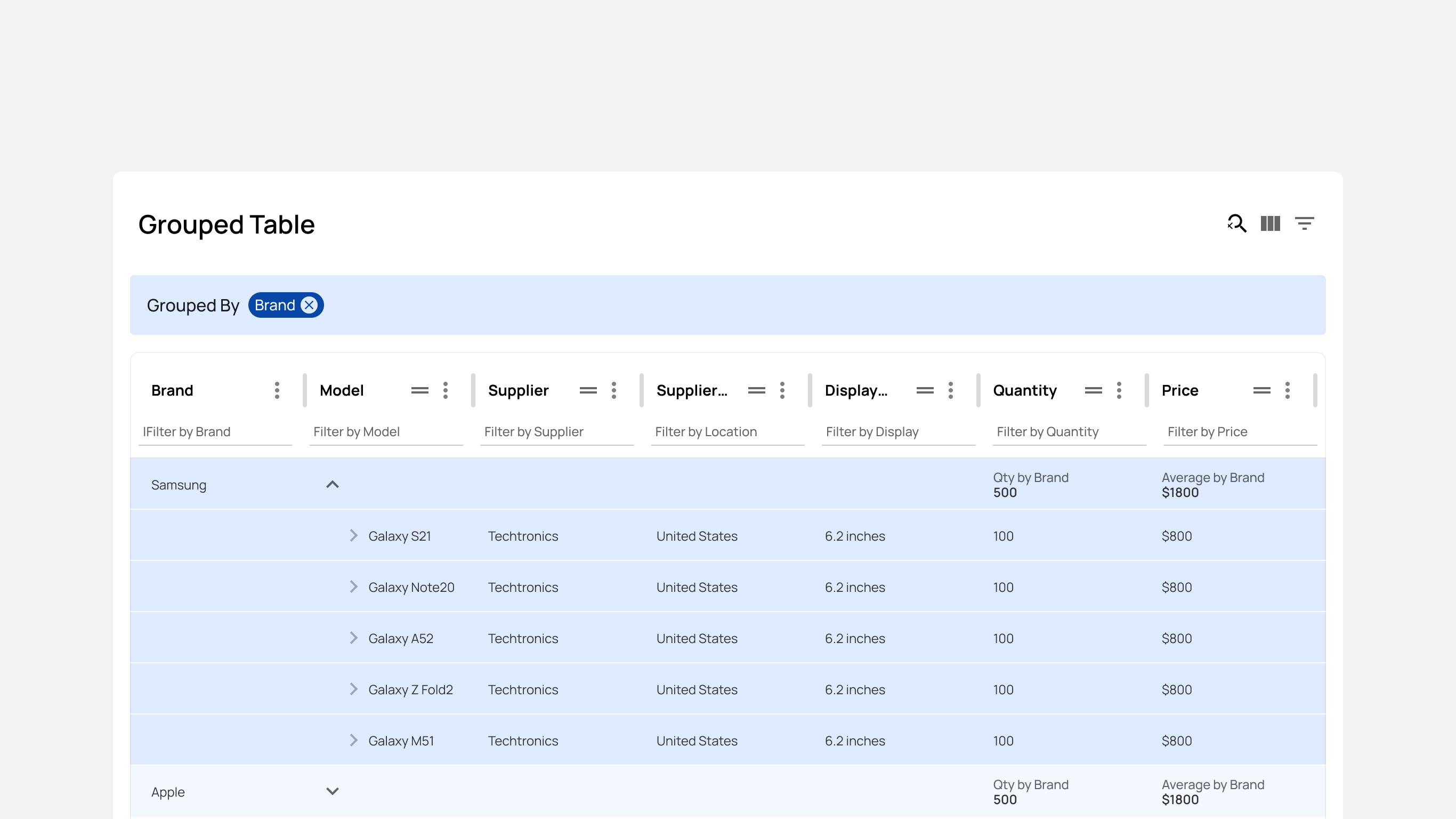Screen dimensions: 1456x819
Task: Click the Supplier Location column drag handle
Action: click(756, 390)
